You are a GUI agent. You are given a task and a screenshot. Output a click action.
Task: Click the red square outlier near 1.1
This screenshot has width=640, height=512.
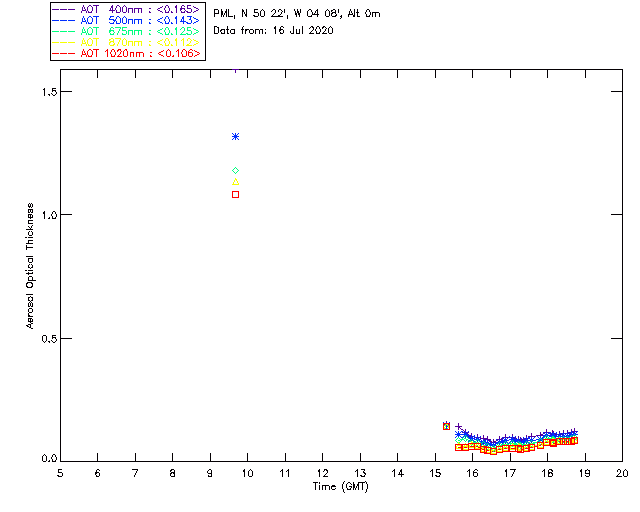(x=235, y=194)
